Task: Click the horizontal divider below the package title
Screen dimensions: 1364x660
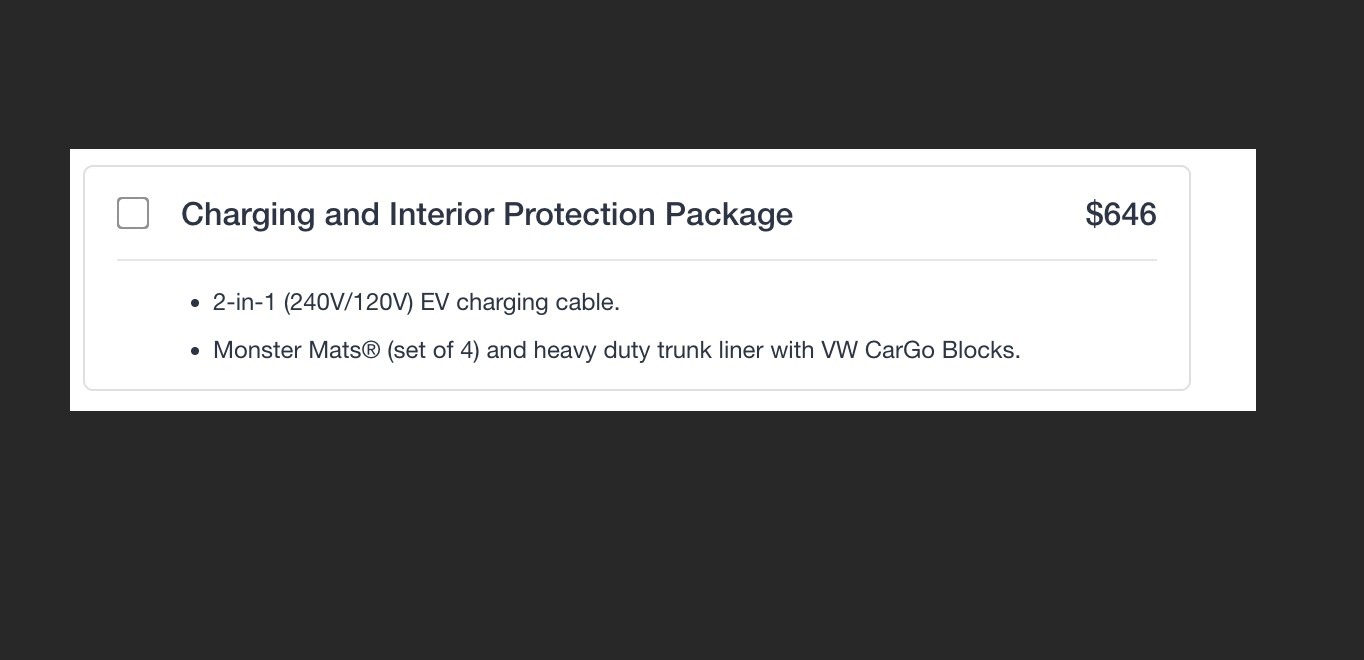Action: tap(637, 260)
